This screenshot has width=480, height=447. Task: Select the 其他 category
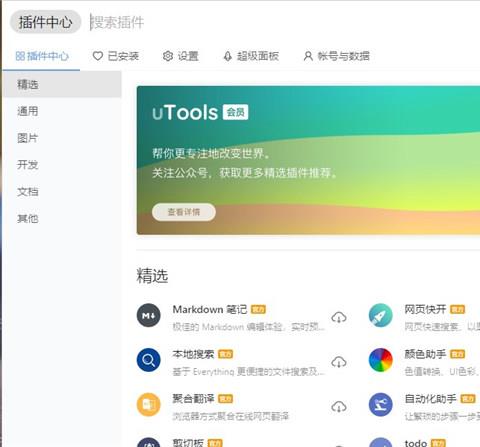click(62, 219)
